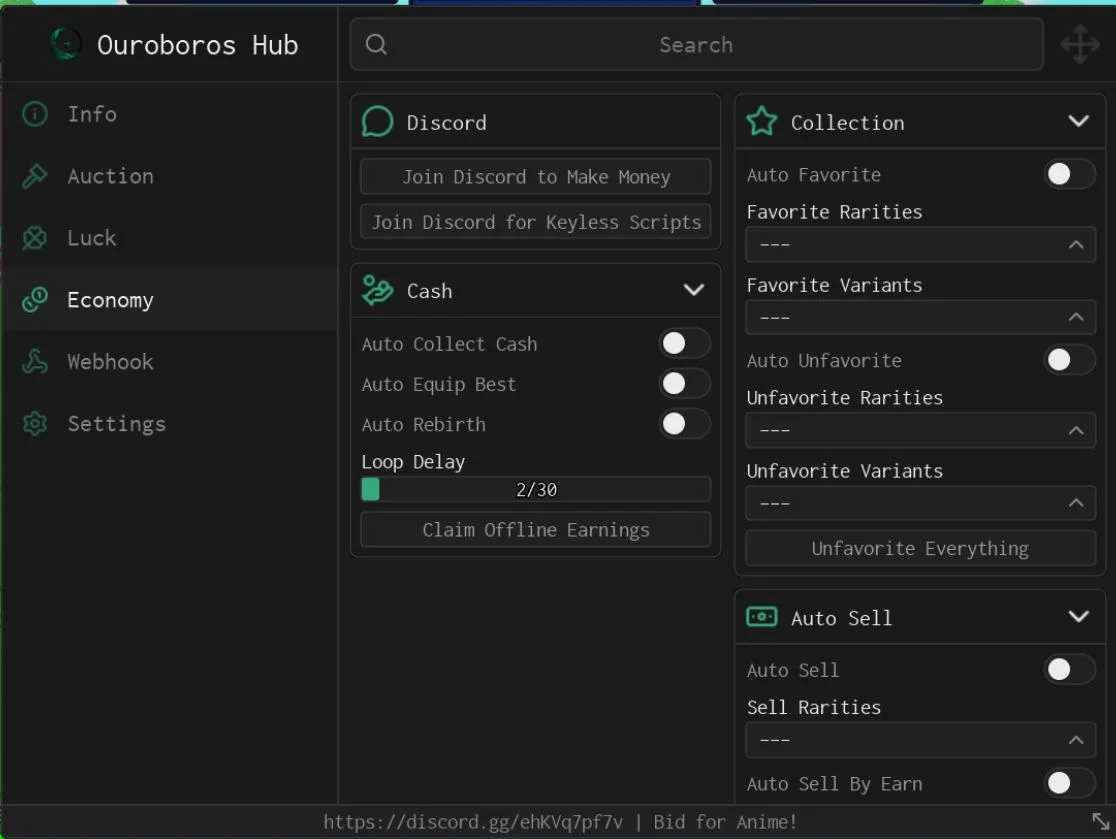Image resolution: width=1116 pixels, height=839 pixels.
Task: Click the Collection star icon
Action: coord(762,122)
